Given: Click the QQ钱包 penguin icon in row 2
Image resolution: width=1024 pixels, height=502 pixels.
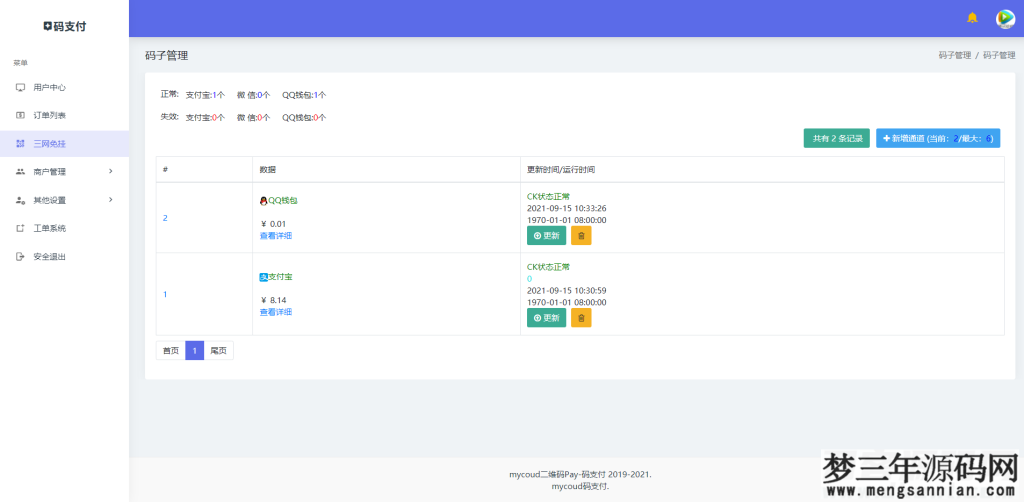Looking at the screenshot, I should [263, 200].
